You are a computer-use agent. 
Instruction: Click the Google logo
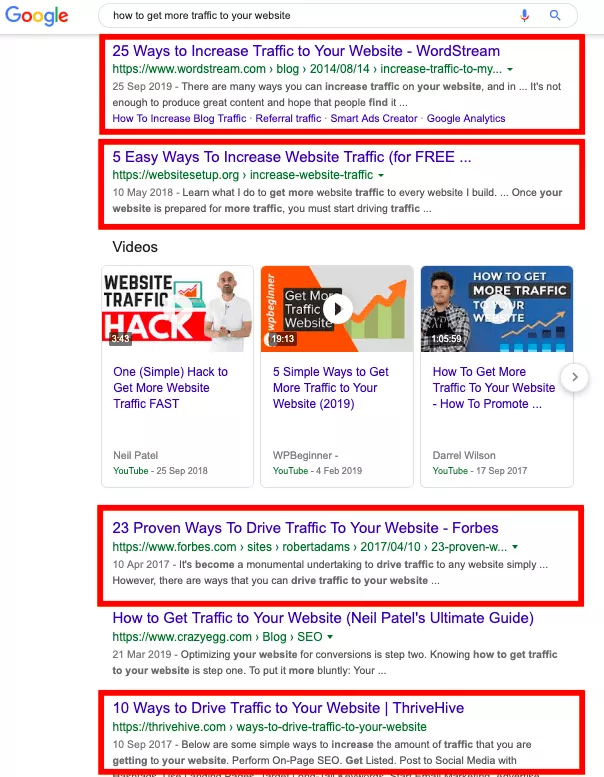pyautogui.click(x=37, y=15)
